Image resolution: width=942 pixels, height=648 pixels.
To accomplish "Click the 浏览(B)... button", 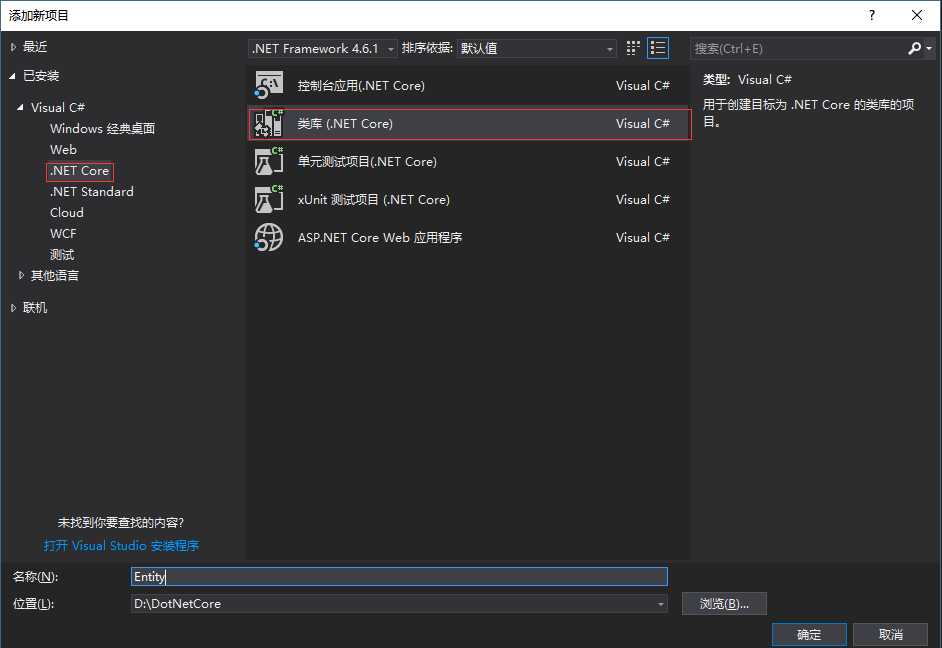I will click(724, 604).
